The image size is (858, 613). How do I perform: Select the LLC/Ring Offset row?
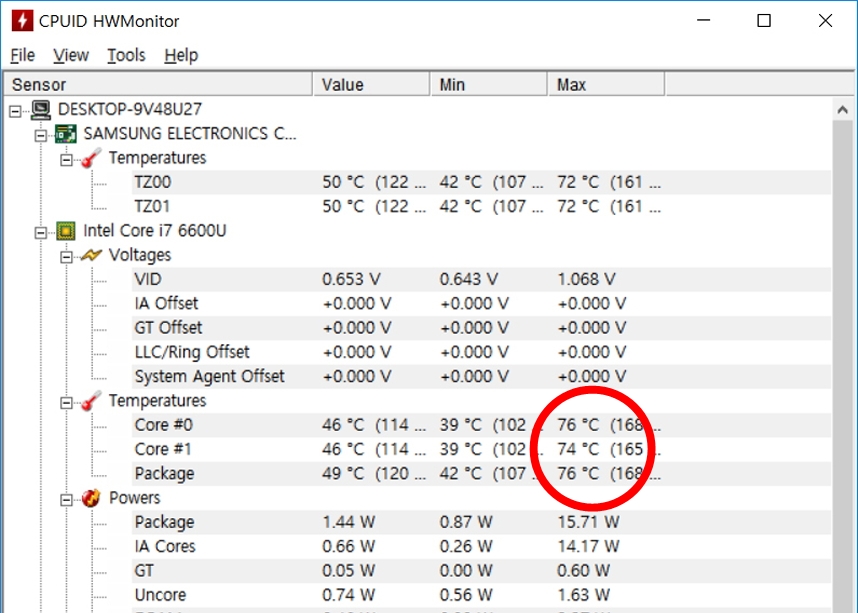pyautogui.click(x=482, y=352)
